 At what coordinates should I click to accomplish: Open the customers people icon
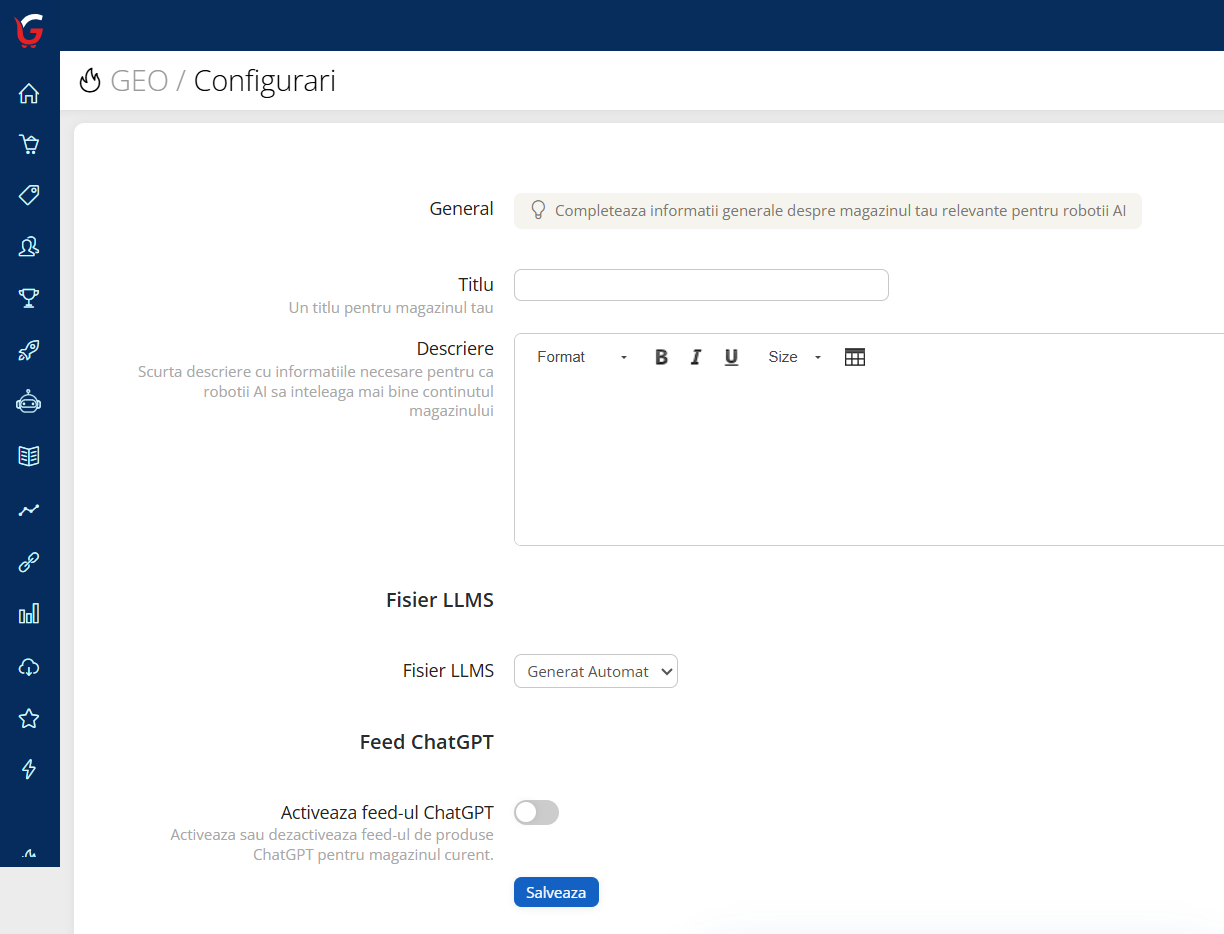(x=29, y=246)
